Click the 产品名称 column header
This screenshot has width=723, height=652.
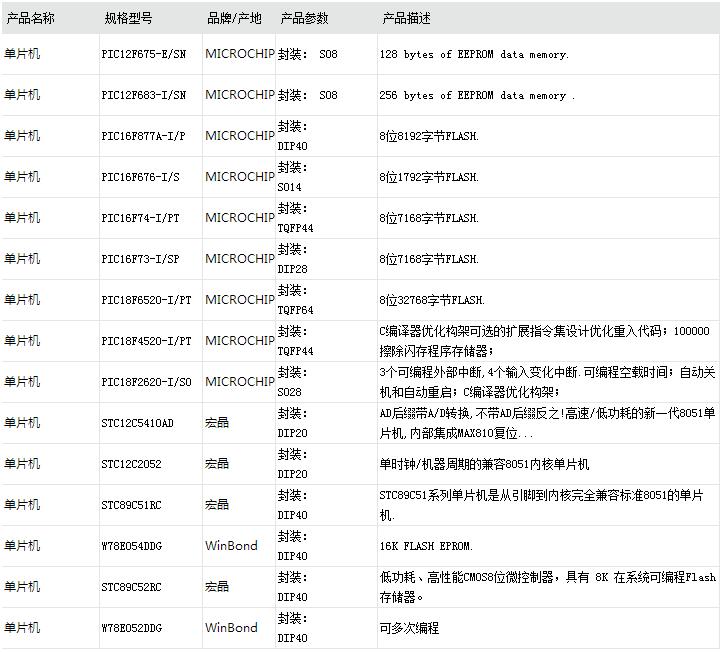point(30,18)
